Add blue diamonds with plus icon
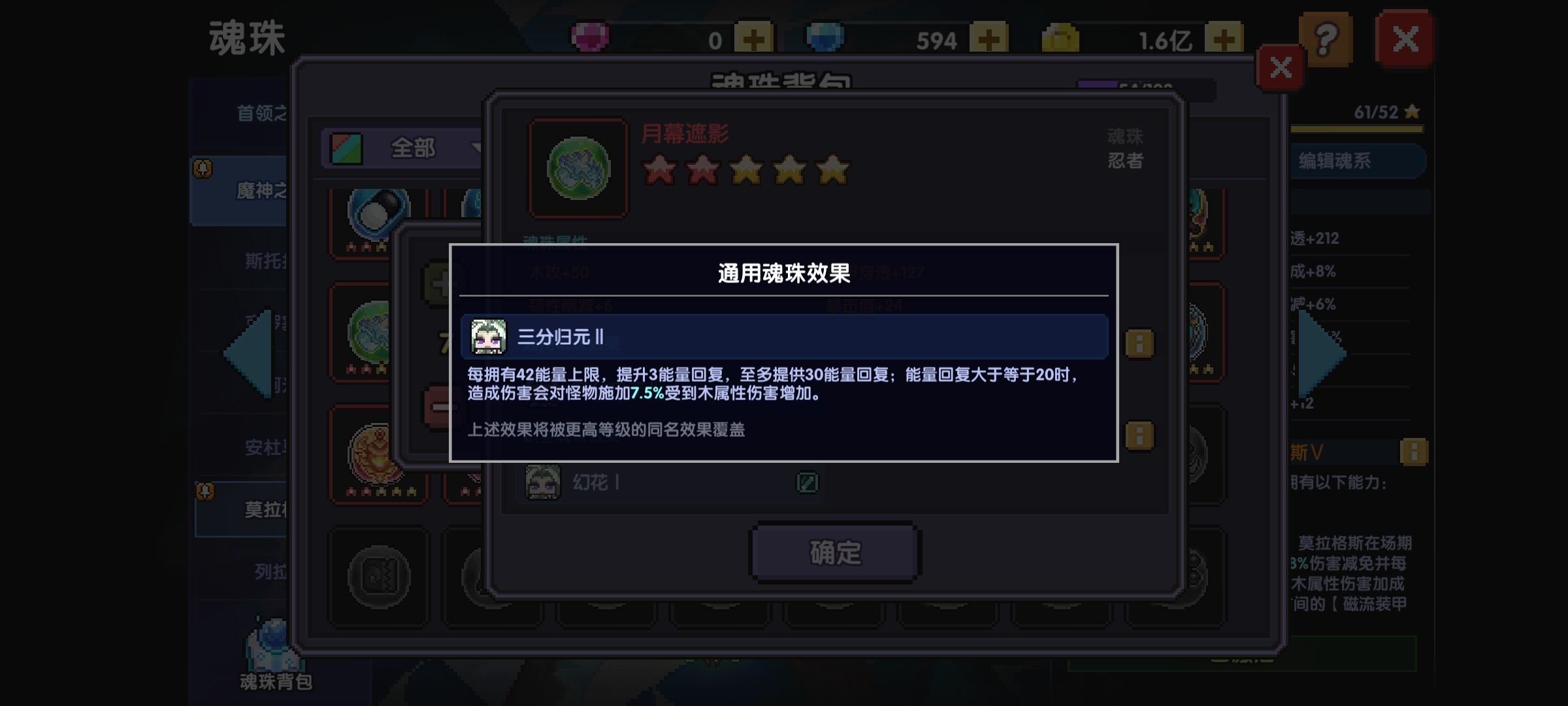Viewport: 1568px width, 706px height. [x=988, y=39]
